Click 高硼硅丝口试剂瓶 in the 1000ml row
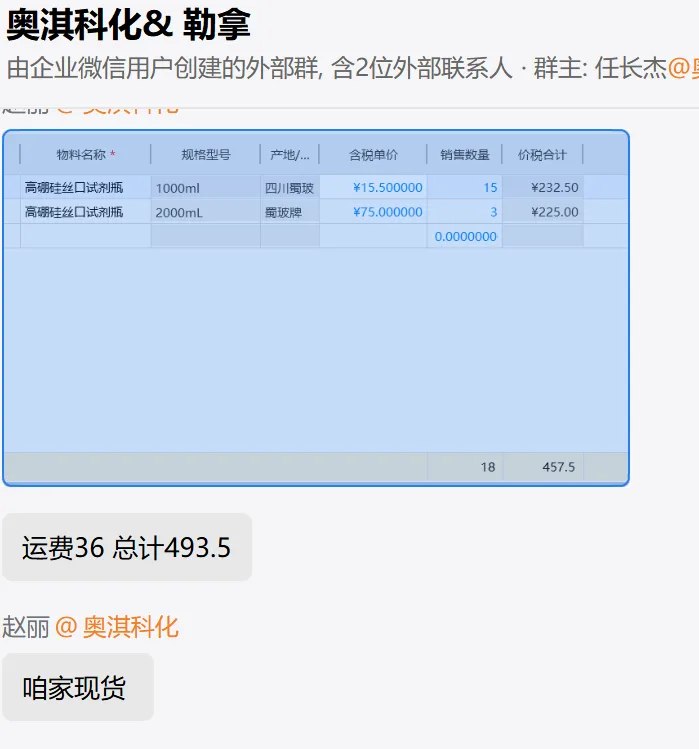This screenshot has height=749, width=699. click(86, 187)
